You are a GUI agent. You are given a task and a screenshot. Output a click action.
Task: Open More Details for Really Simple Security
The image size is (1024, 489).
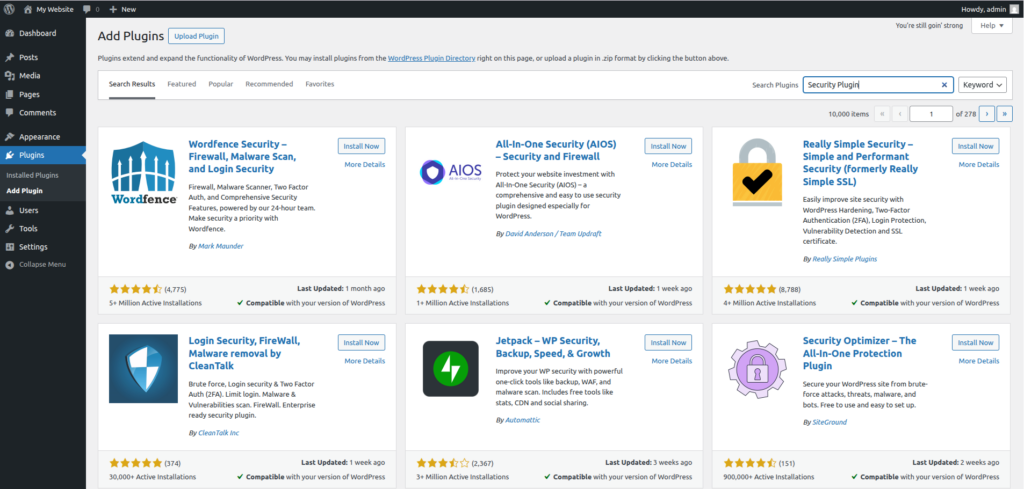pyautogui.click(x=979, y=165)
